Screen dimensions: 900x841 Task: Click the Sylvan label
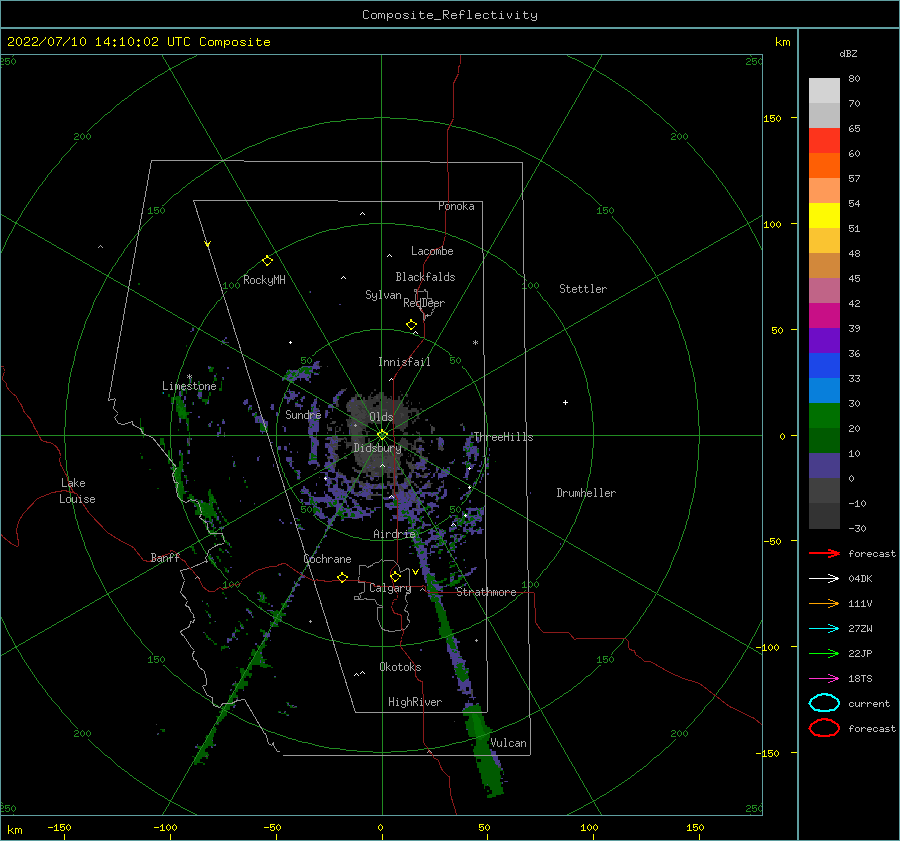(x=383, y=295)
